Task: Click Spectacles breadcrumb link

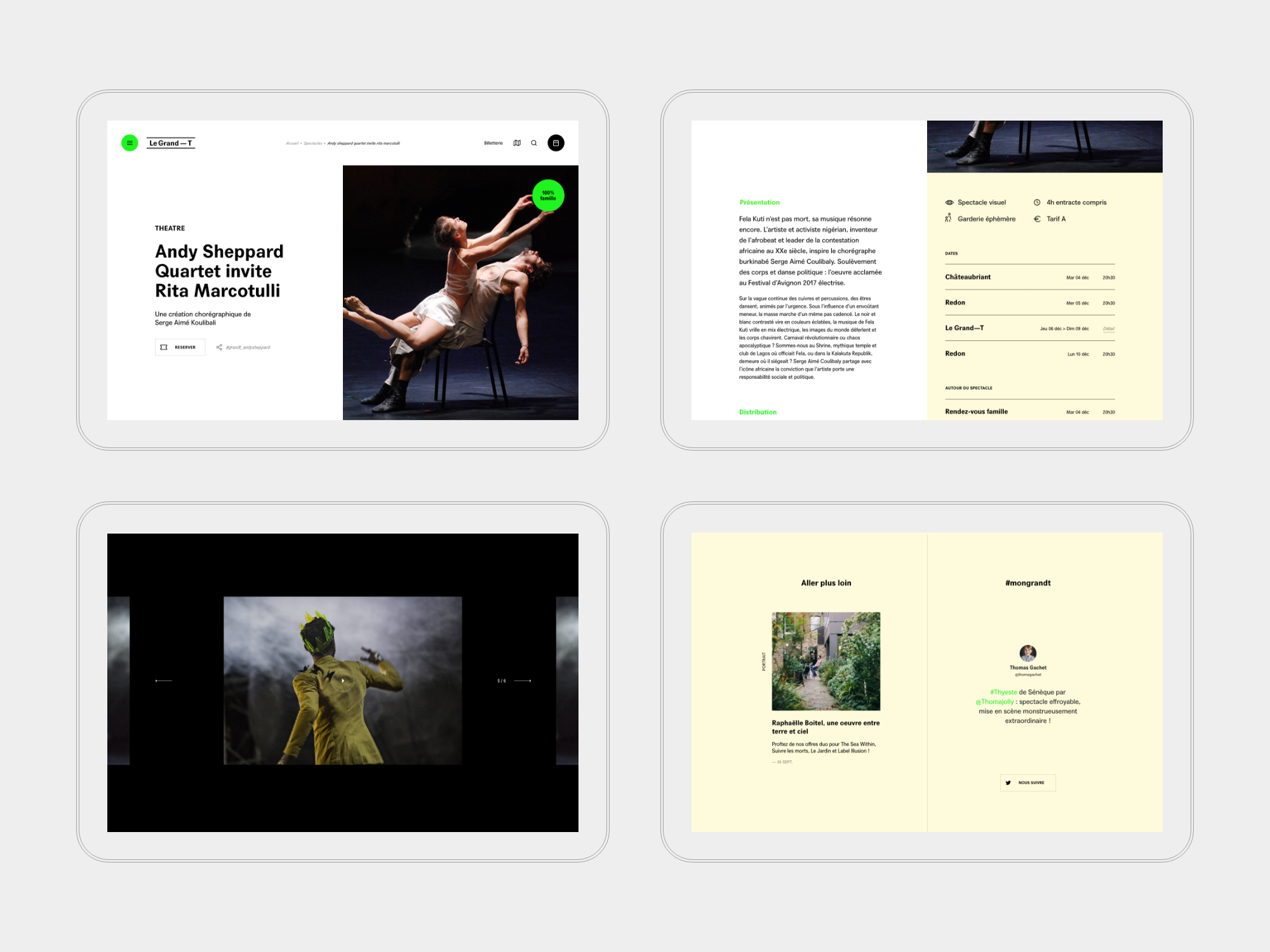Action: point(312,143)
